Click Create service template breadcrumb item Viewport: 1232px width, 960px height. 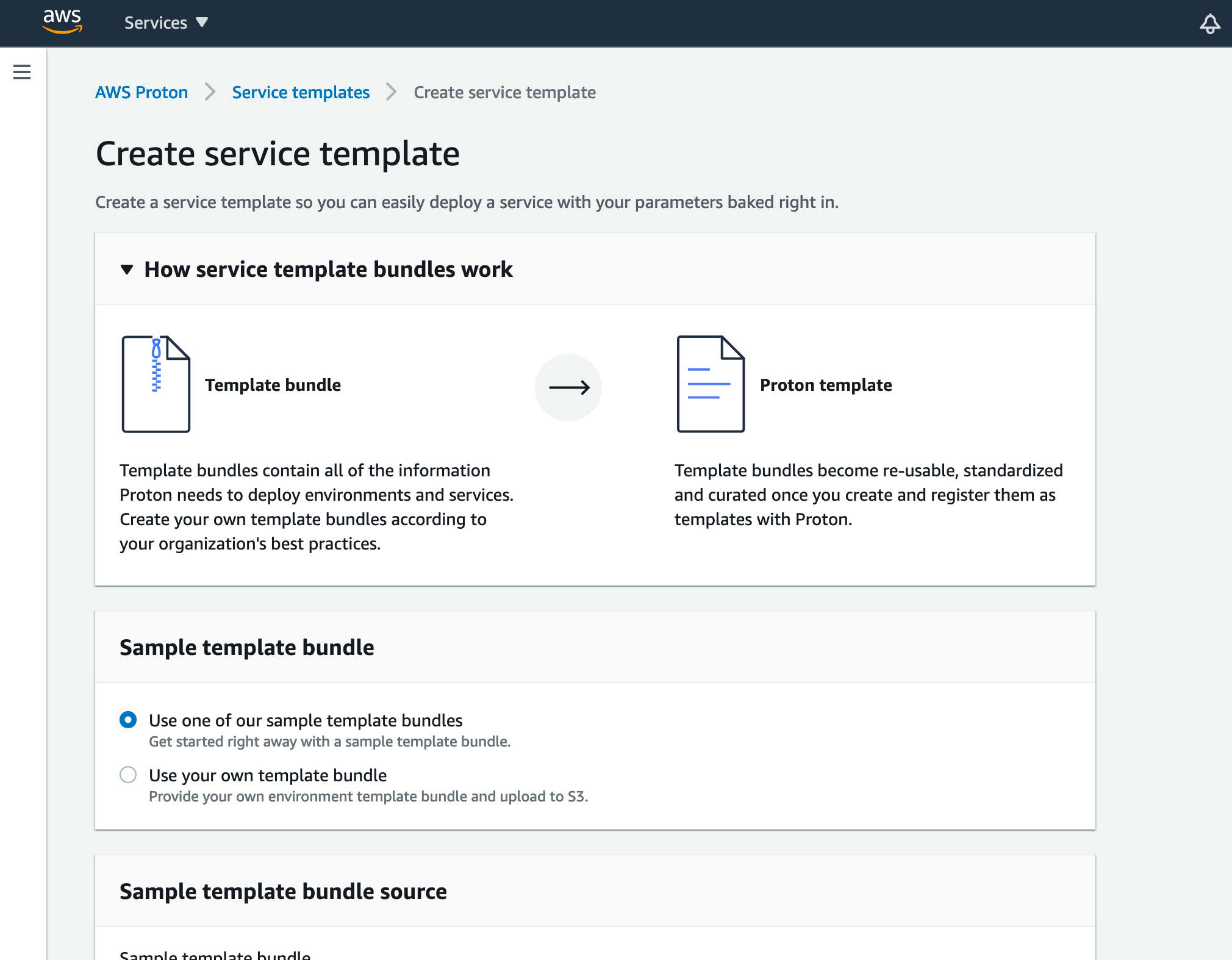[504, 92]
